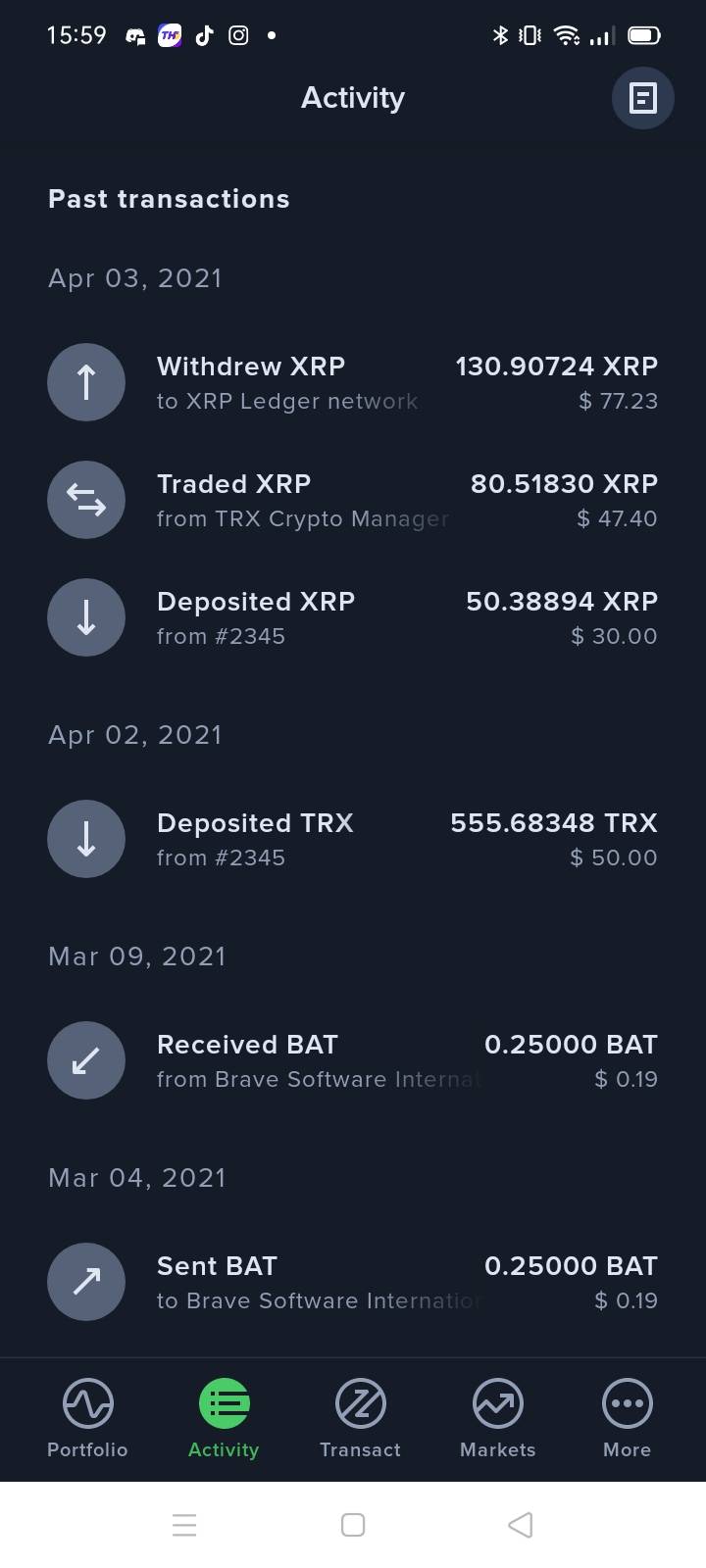Open the Transact tab
706x1568 pixels.
click(360, 1418)
